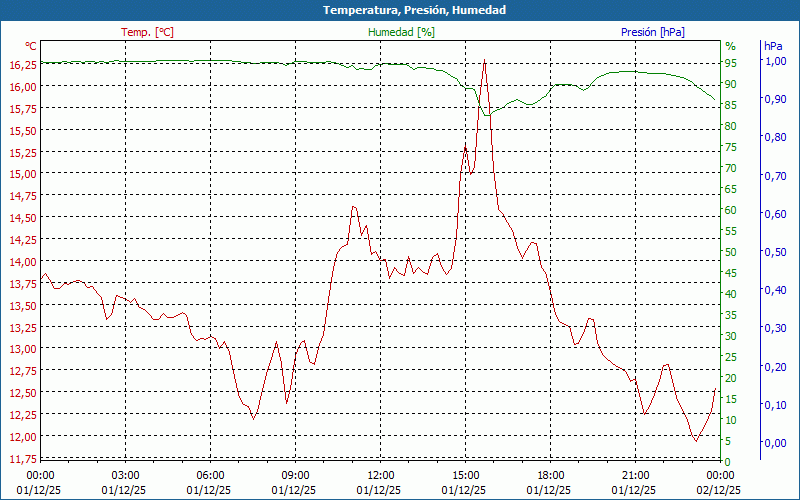
Task: Click the blue 'hPa' unit label
Action: point(773,46)
